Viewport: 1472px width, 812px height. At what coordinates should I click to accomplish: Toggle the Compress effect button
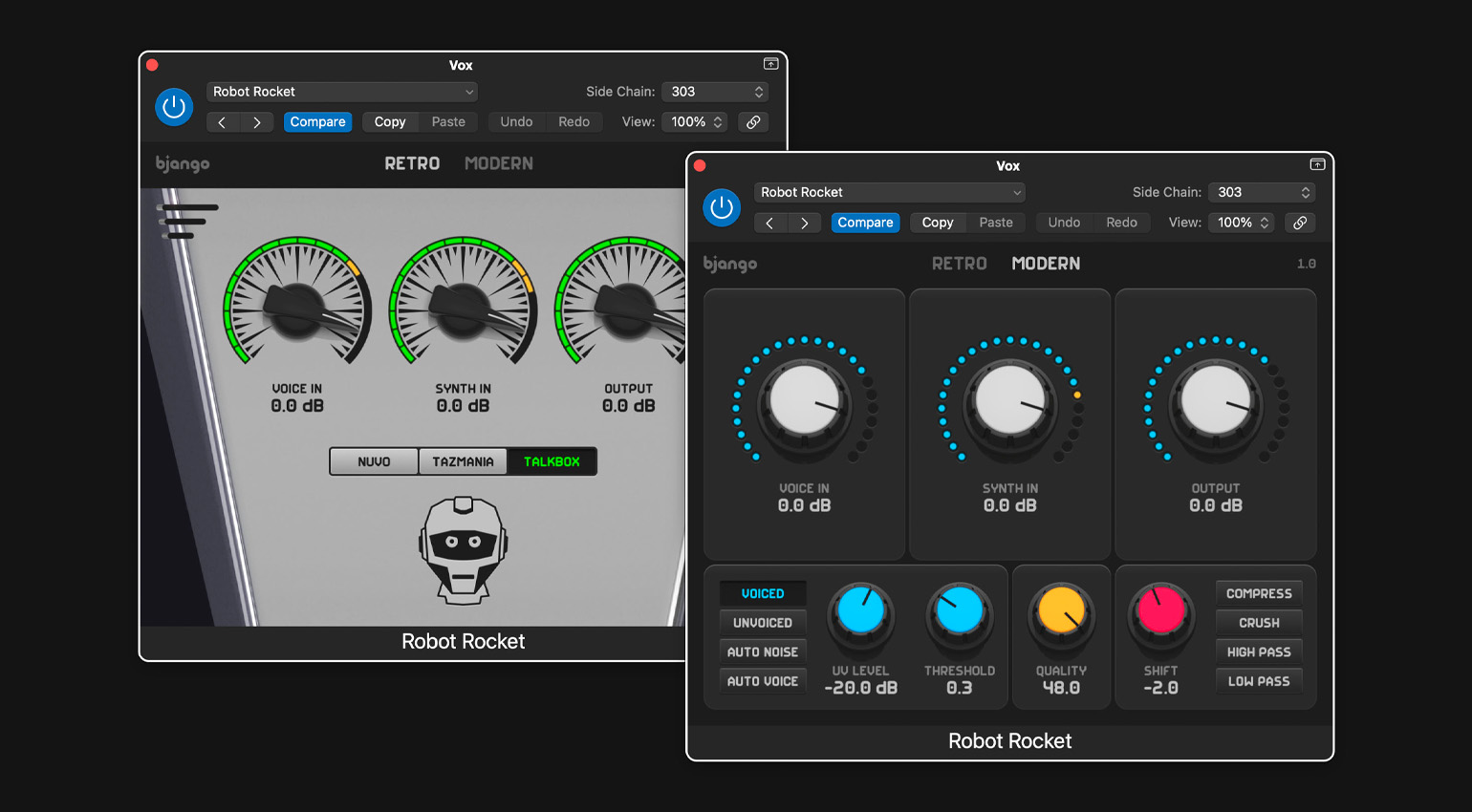click(x=1258, y=593)
